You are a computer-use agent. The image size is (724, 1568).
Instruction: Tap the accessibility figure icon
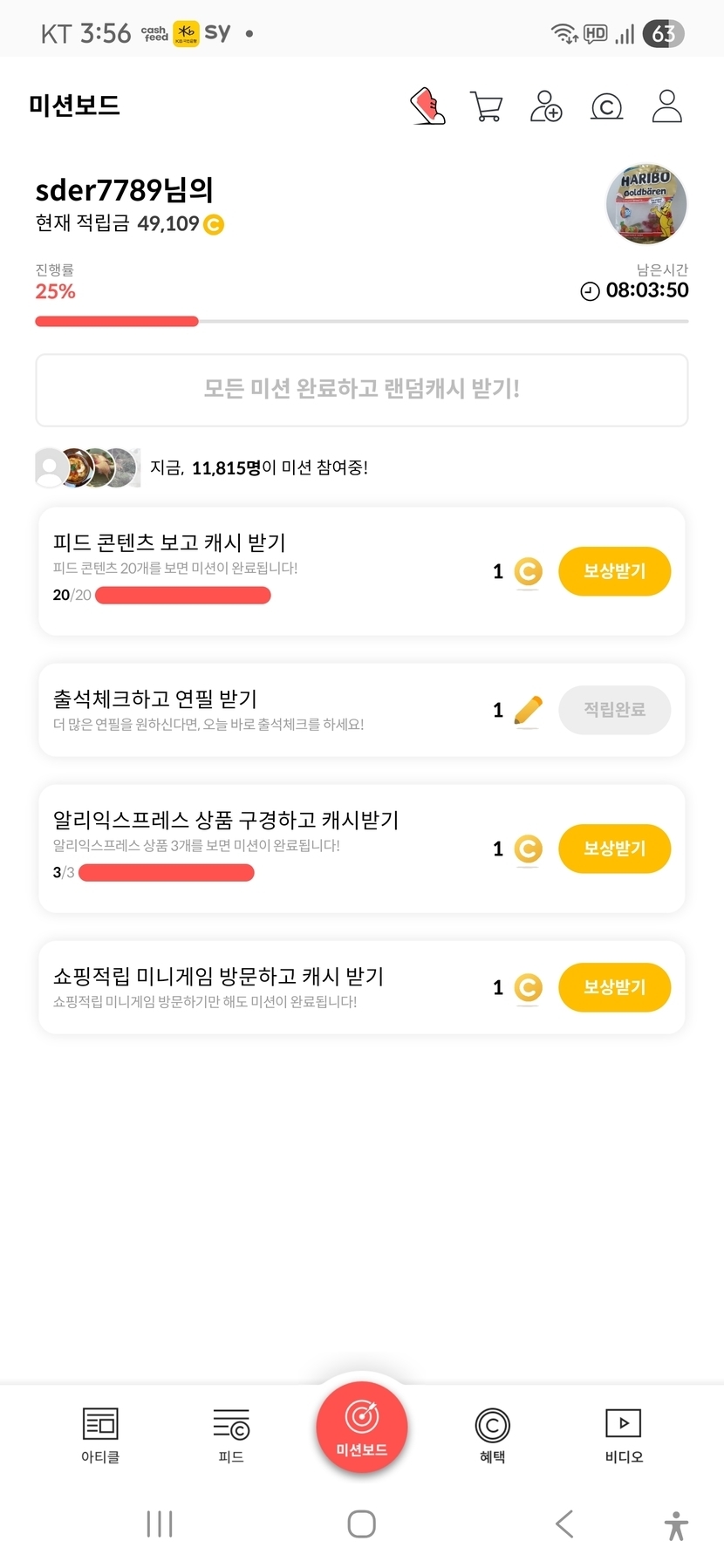[676, 1525]
